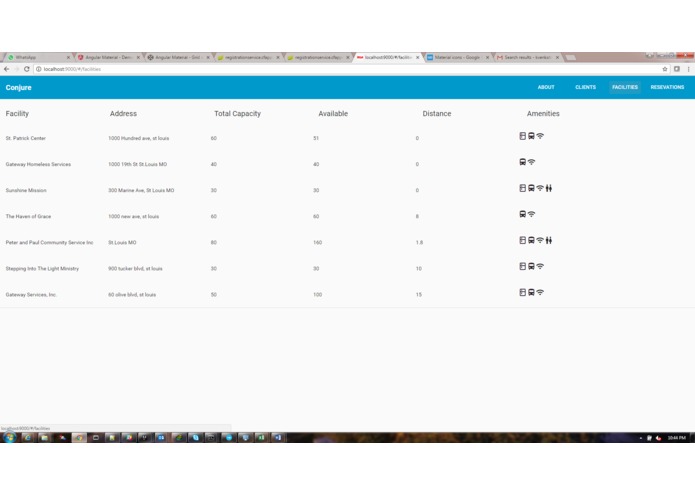This screenshot has width=695, height=494.
Task: Reload the page with the refresh icon
Action: click(27, 69)
